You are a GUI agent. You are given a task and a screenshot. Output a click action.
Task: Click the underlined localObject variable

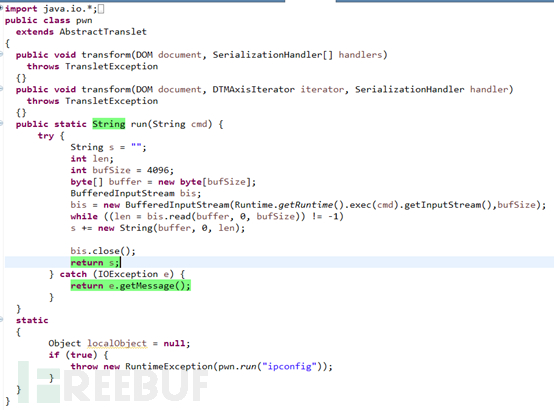coord(117,343)
